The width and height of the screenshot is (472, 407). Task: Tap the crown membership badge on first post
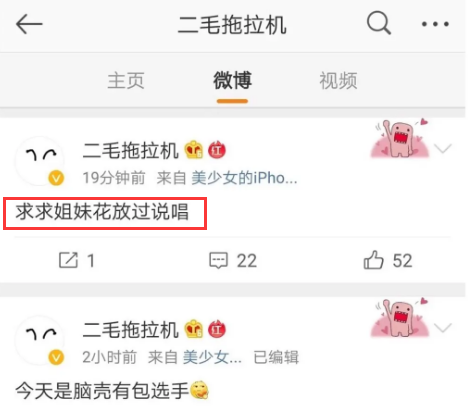click(194, 150)
